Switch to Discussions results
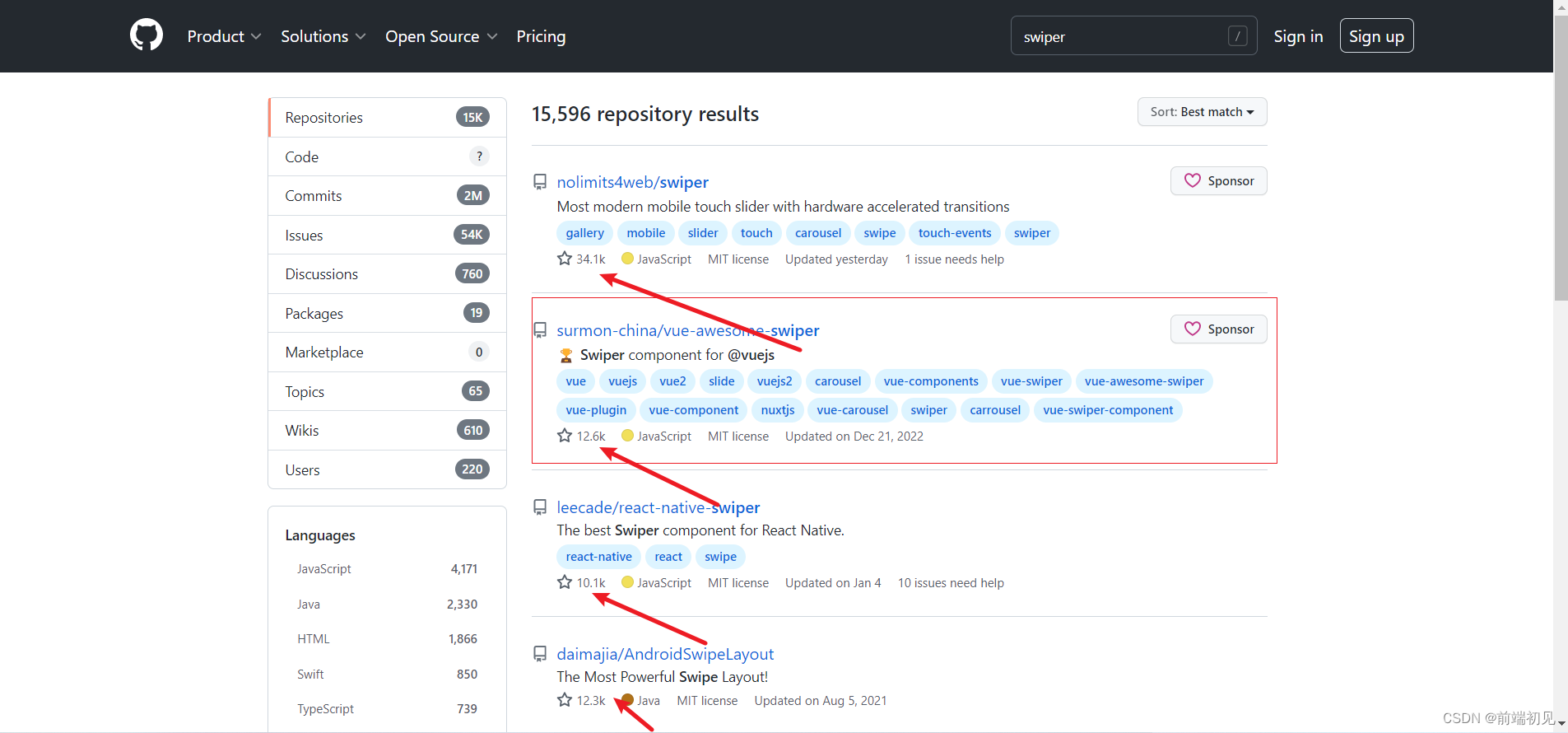Viewport: 1568px width, 733px height. pos(387,273)
